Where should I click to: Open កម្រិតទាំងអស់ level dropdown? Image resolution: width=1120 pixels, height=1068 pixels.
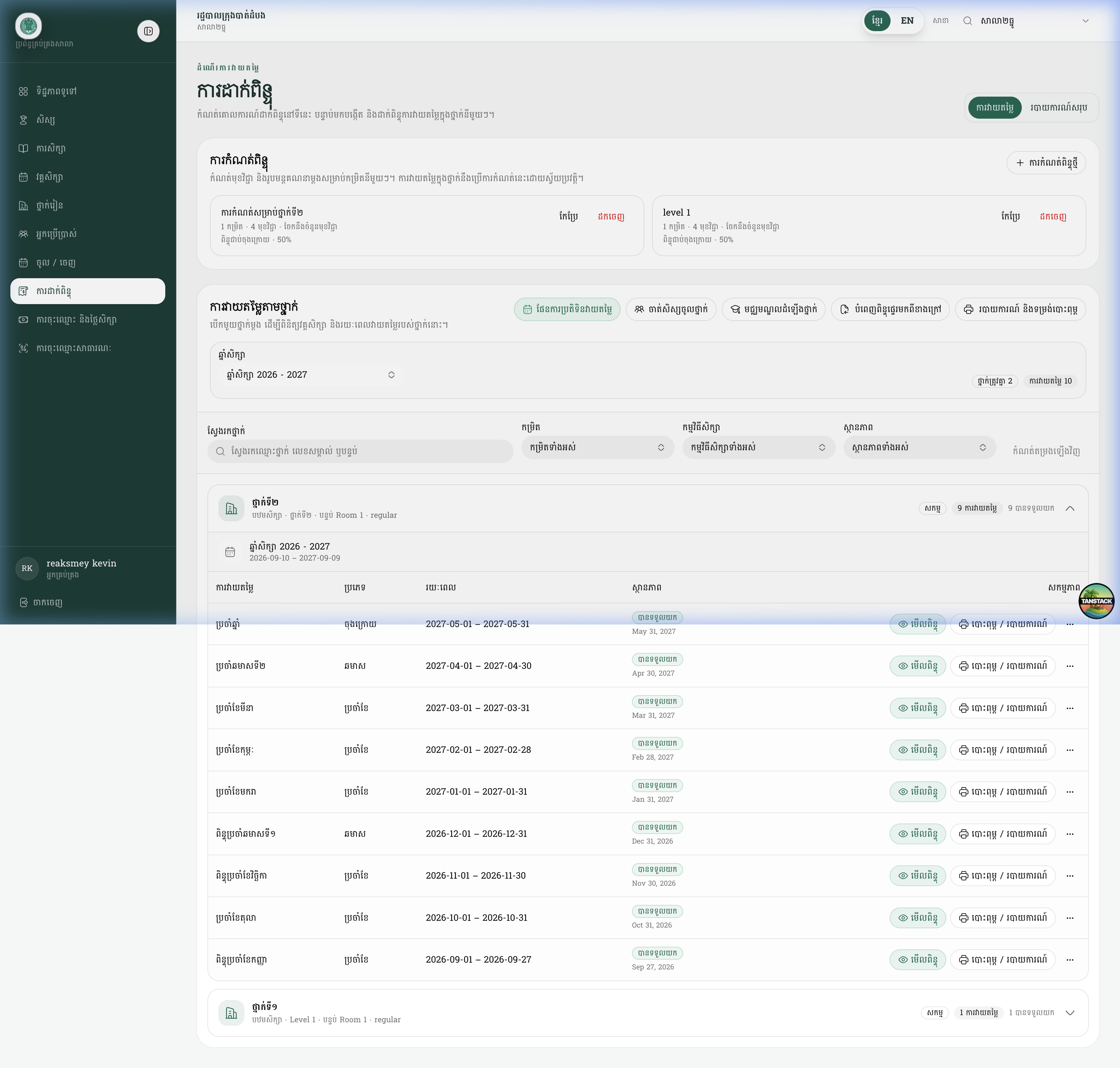click(598, 447)
